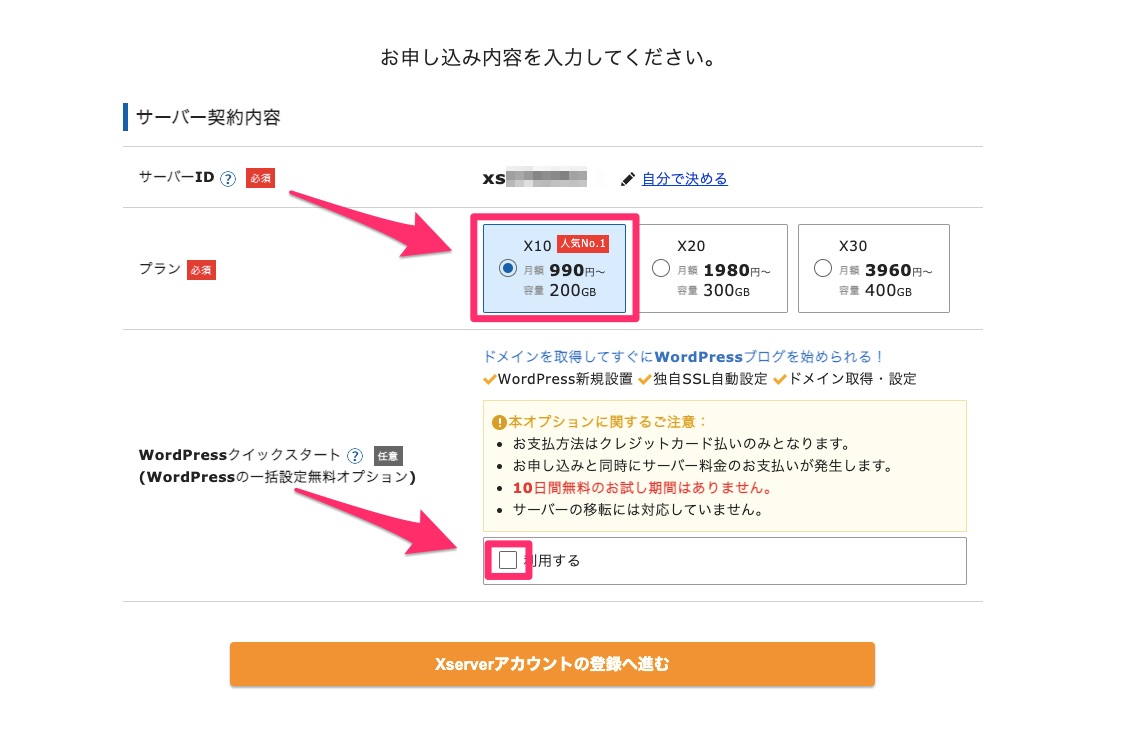Screen dimensions: 1147x756
Task: Click the text お申し込みと同時にサーバー料金のお支払いが発生します。
Action: coord(703,466)
